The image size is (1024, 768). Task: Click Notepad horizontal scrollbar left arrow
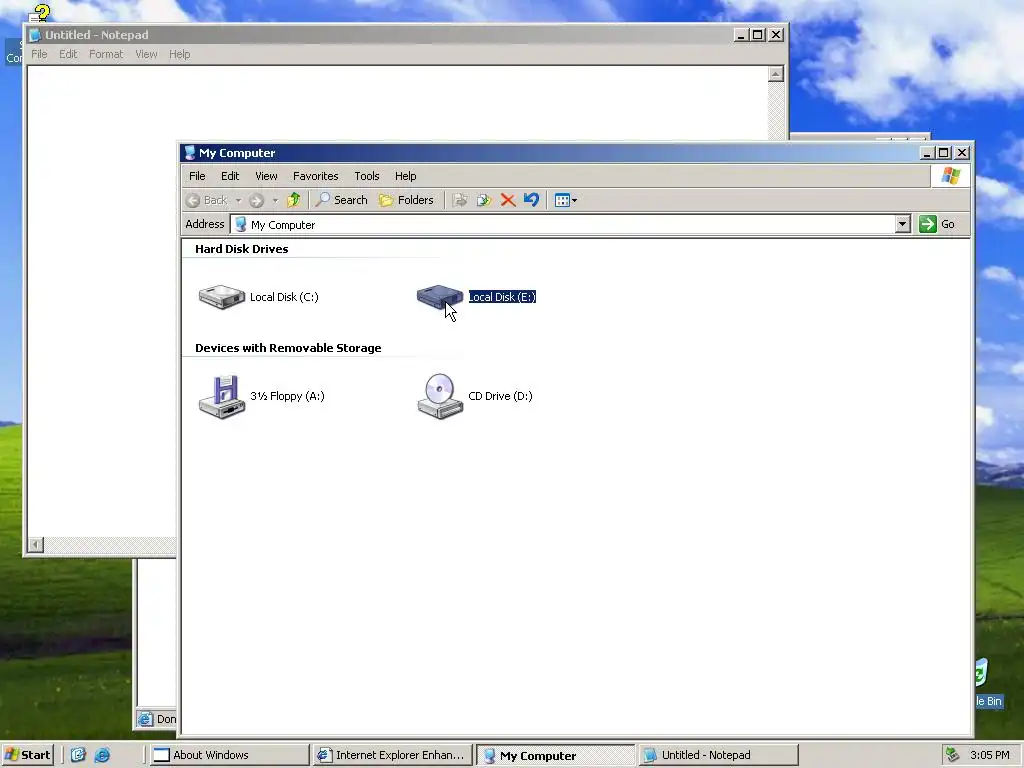[x=36, y=545]
